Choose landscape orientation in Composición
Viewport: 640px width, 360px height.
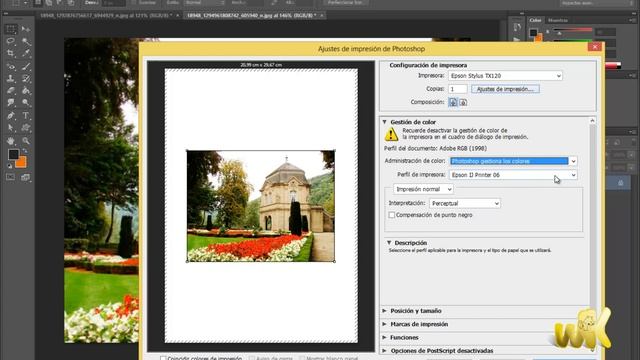(x=463, y=102)
